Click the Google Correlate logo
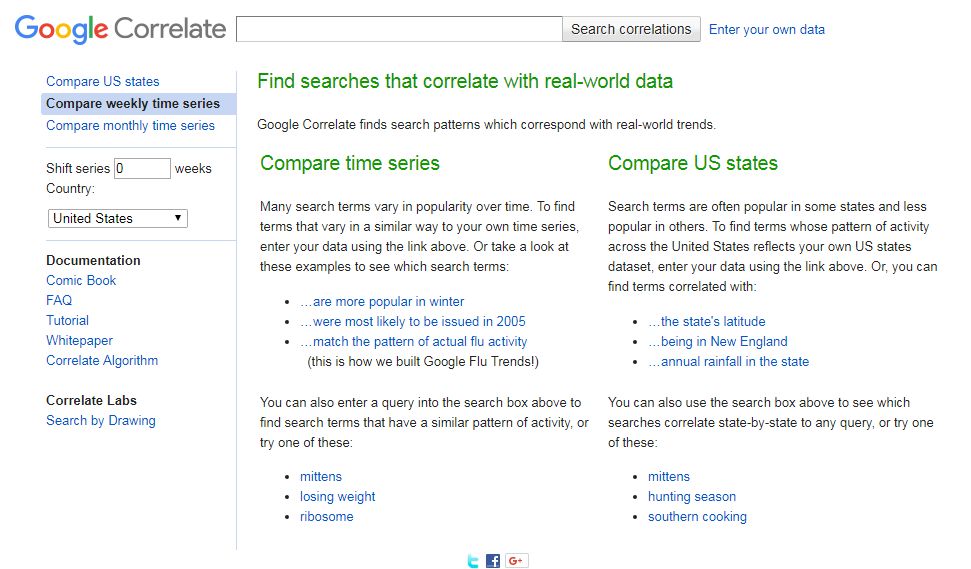This screenshot has width=971, height=569. pos(121,29)
